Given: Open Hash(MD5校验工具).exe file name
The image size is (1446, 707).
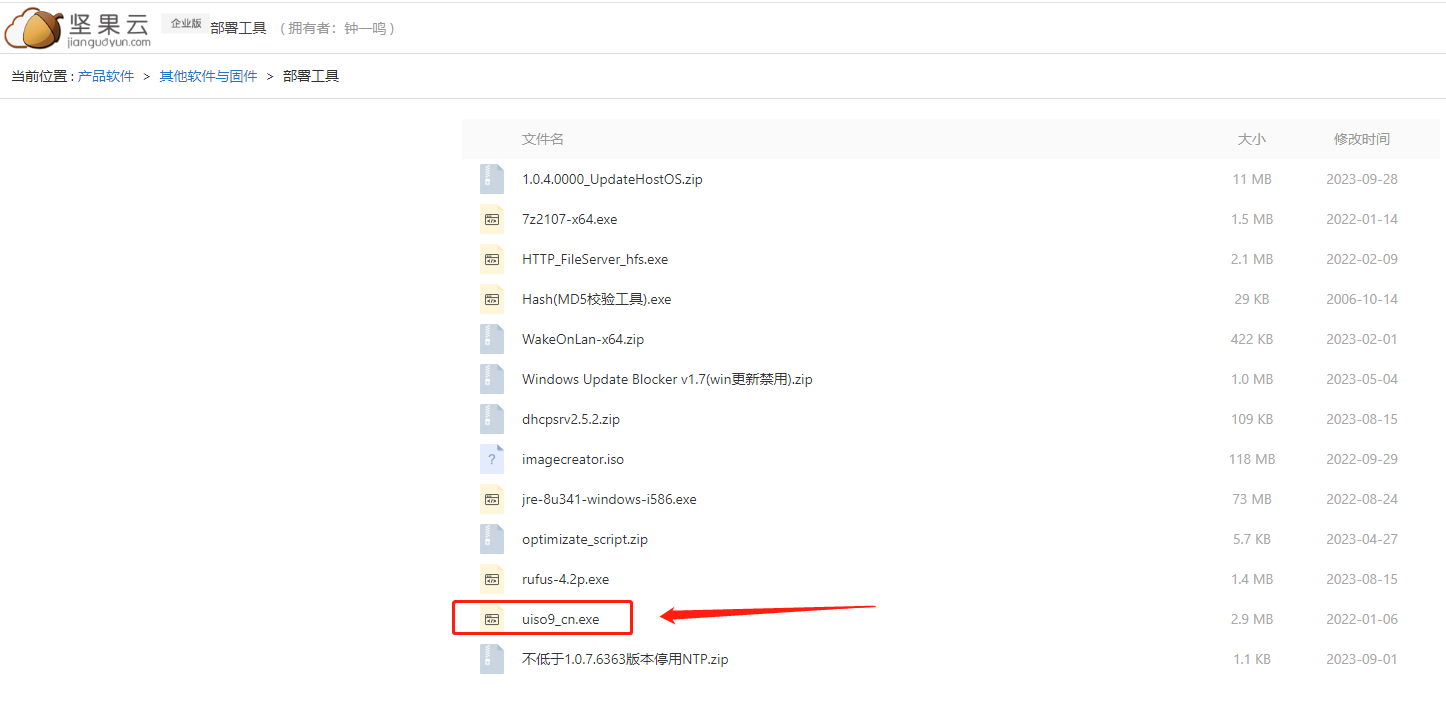Looking at the screenshot, I should (x=597, y=299).
